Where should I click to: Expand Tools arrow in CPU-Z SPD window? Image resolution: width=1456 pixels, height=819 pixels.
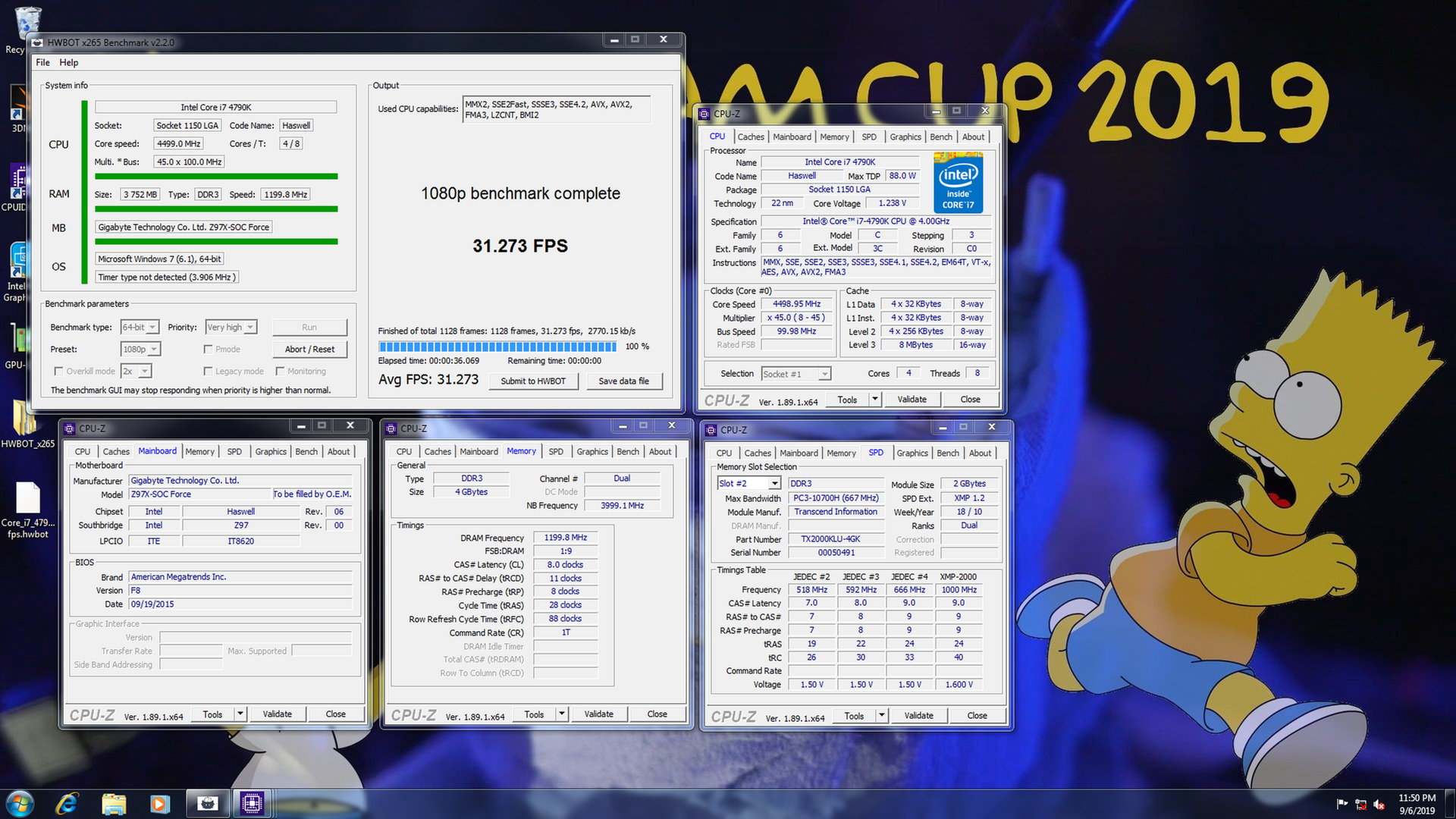pos(881,715)
